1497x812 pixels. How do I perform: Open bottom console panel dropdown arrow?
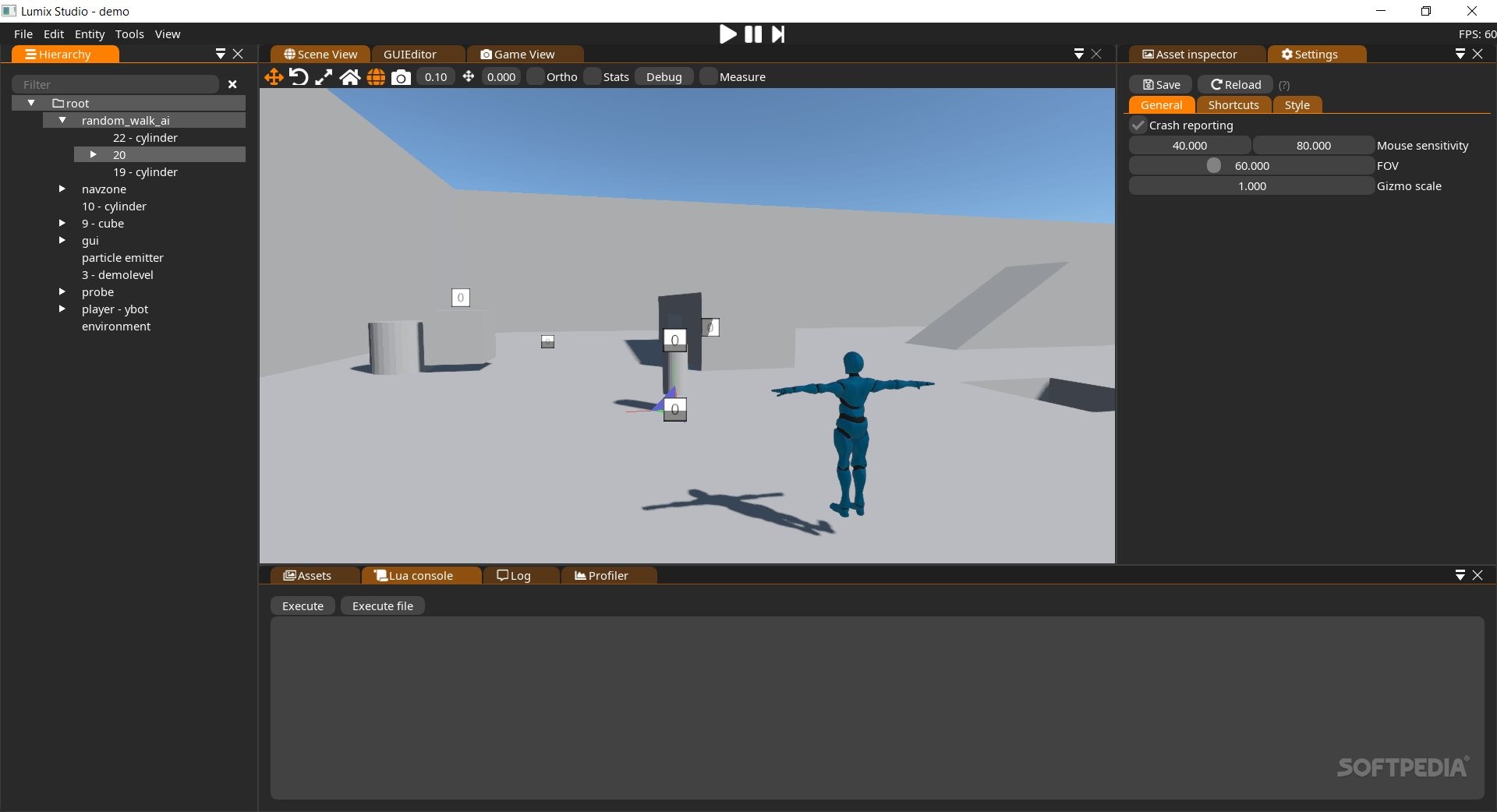point(1460,575)
